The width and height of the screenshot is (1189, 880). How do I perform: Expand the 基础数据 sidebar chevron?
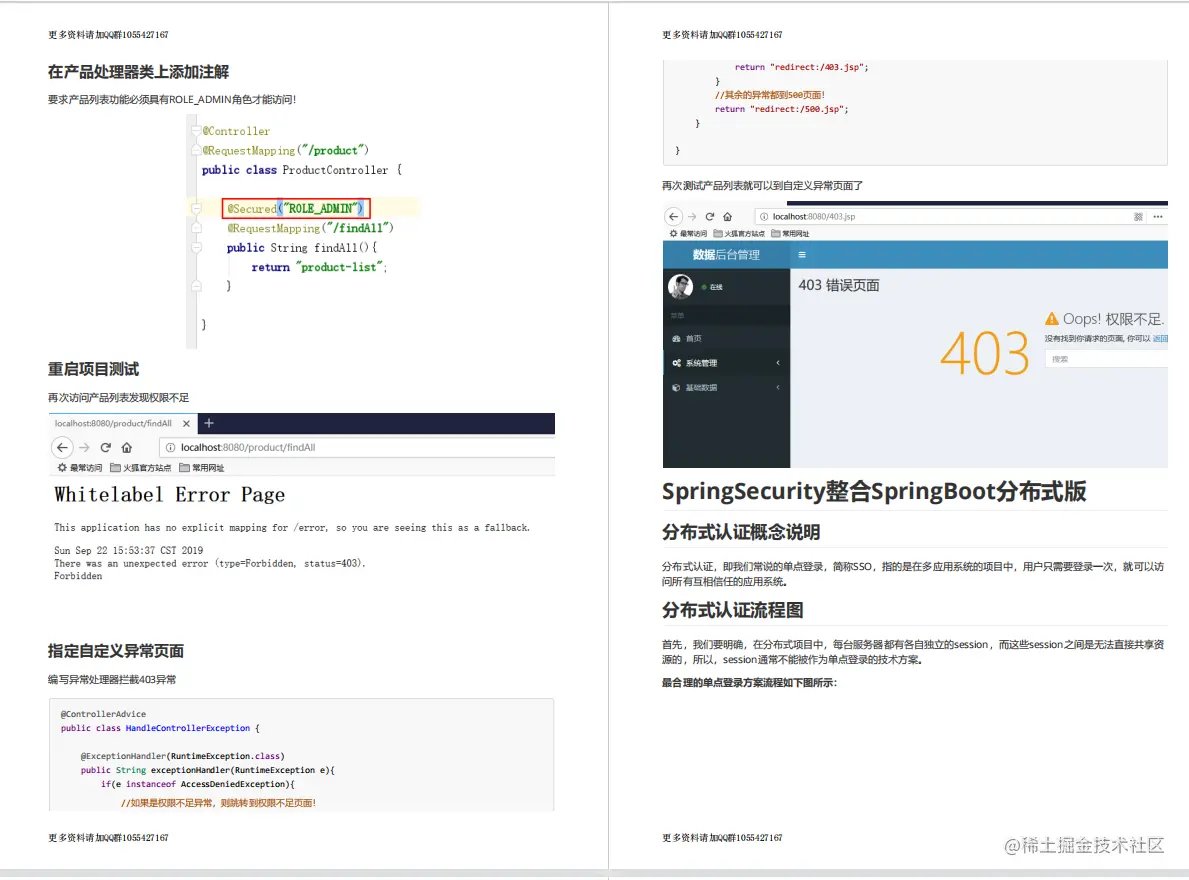tap(778, 387)
